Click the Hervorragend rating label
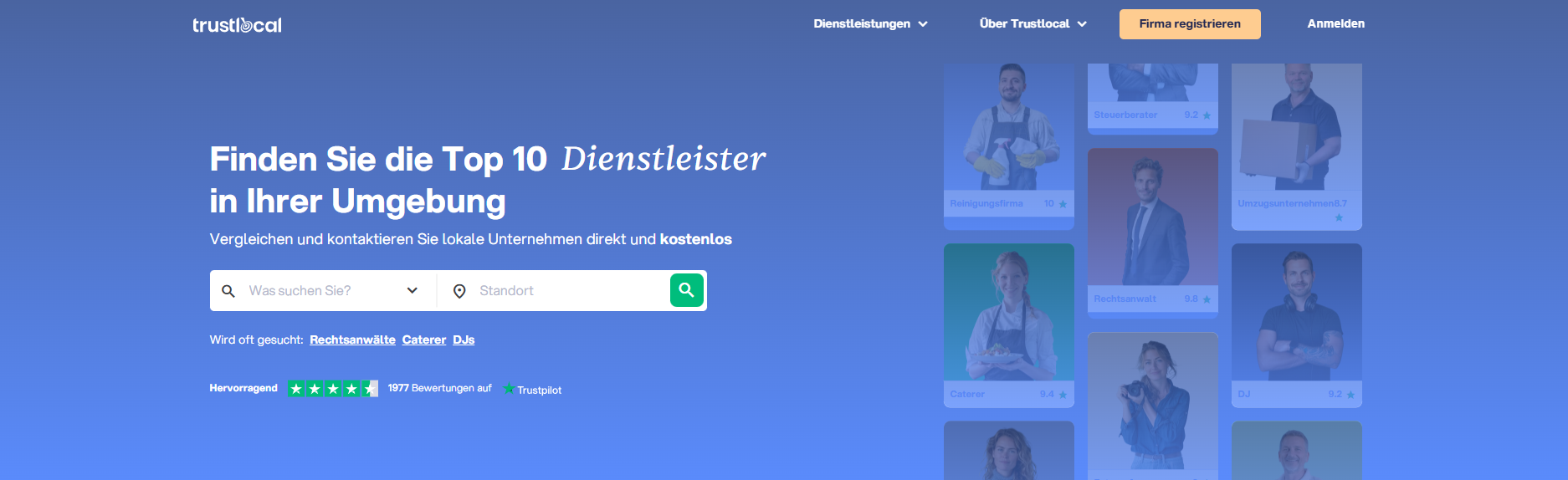 coord(243,388)
